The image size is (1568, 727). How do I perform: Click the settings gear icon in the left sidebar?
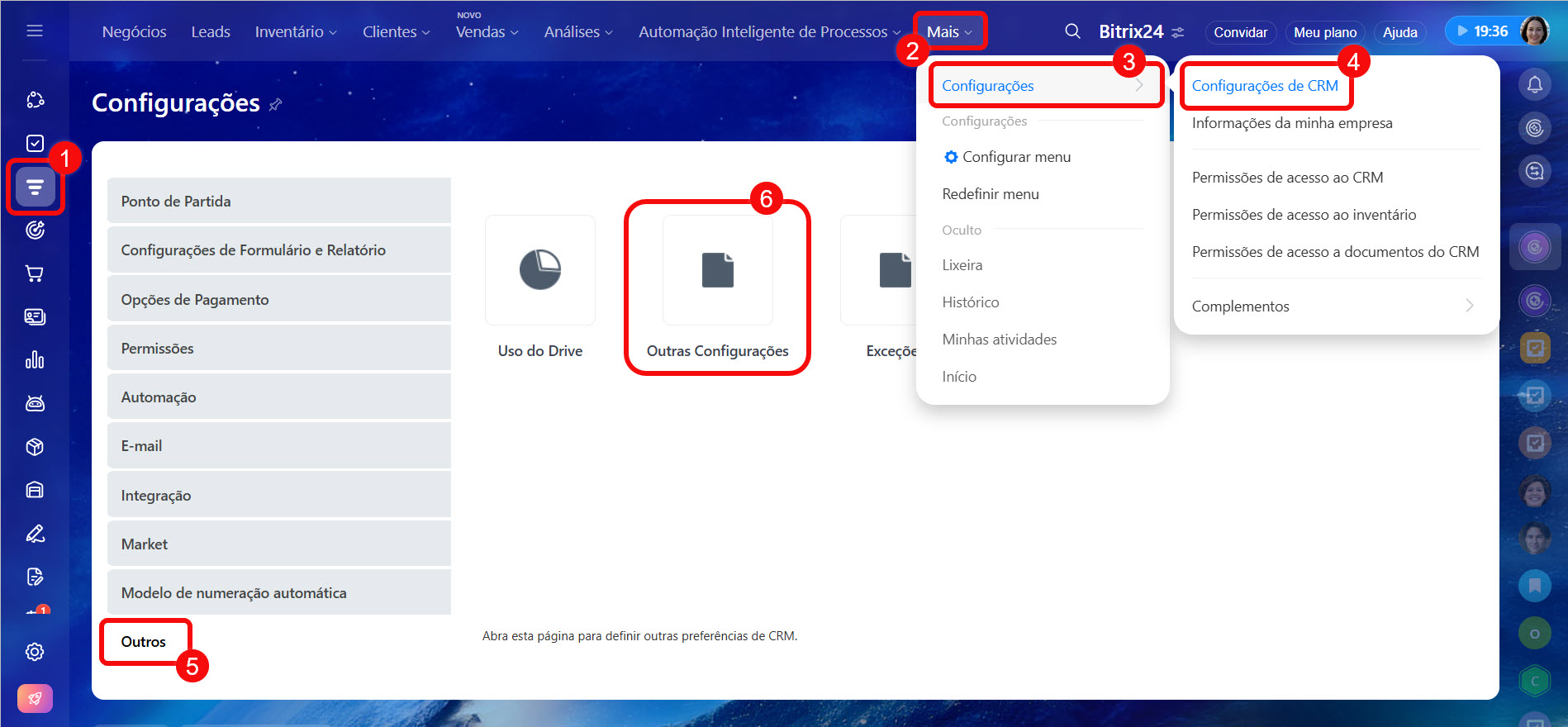pos(35,652)
